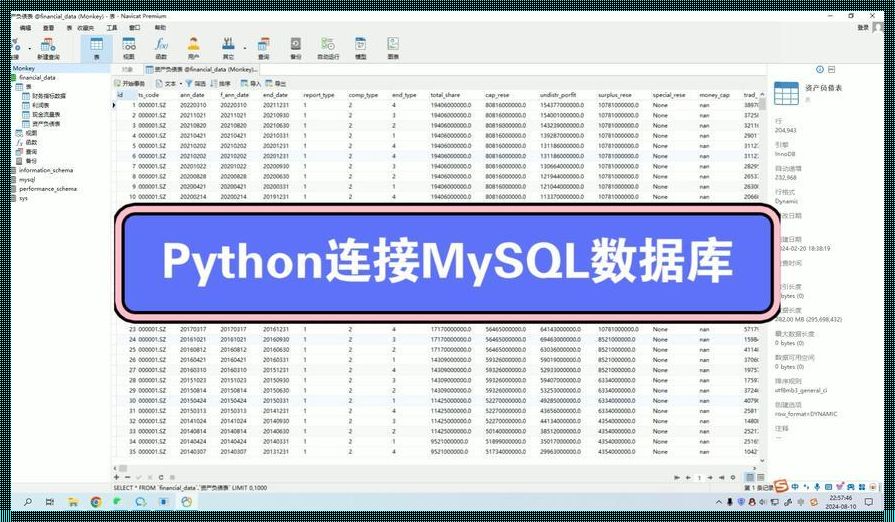Click the 用户 (User) toolbar icon
Image resolution: width=895 pixels, height=522 pixels.
point(194,46)
